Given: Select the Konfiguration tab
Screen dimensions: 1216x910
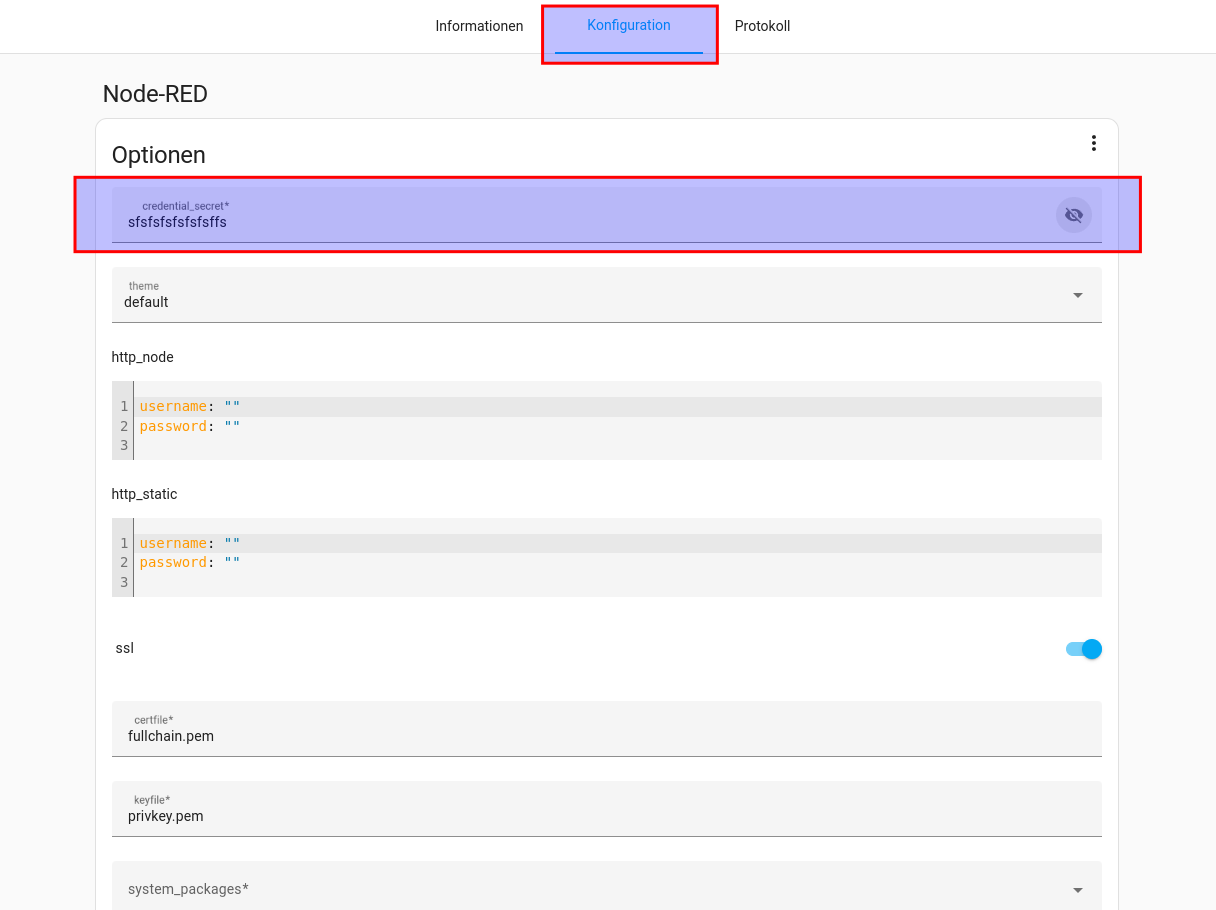Looking at the screenshot, I should click(x=629, y=26).
